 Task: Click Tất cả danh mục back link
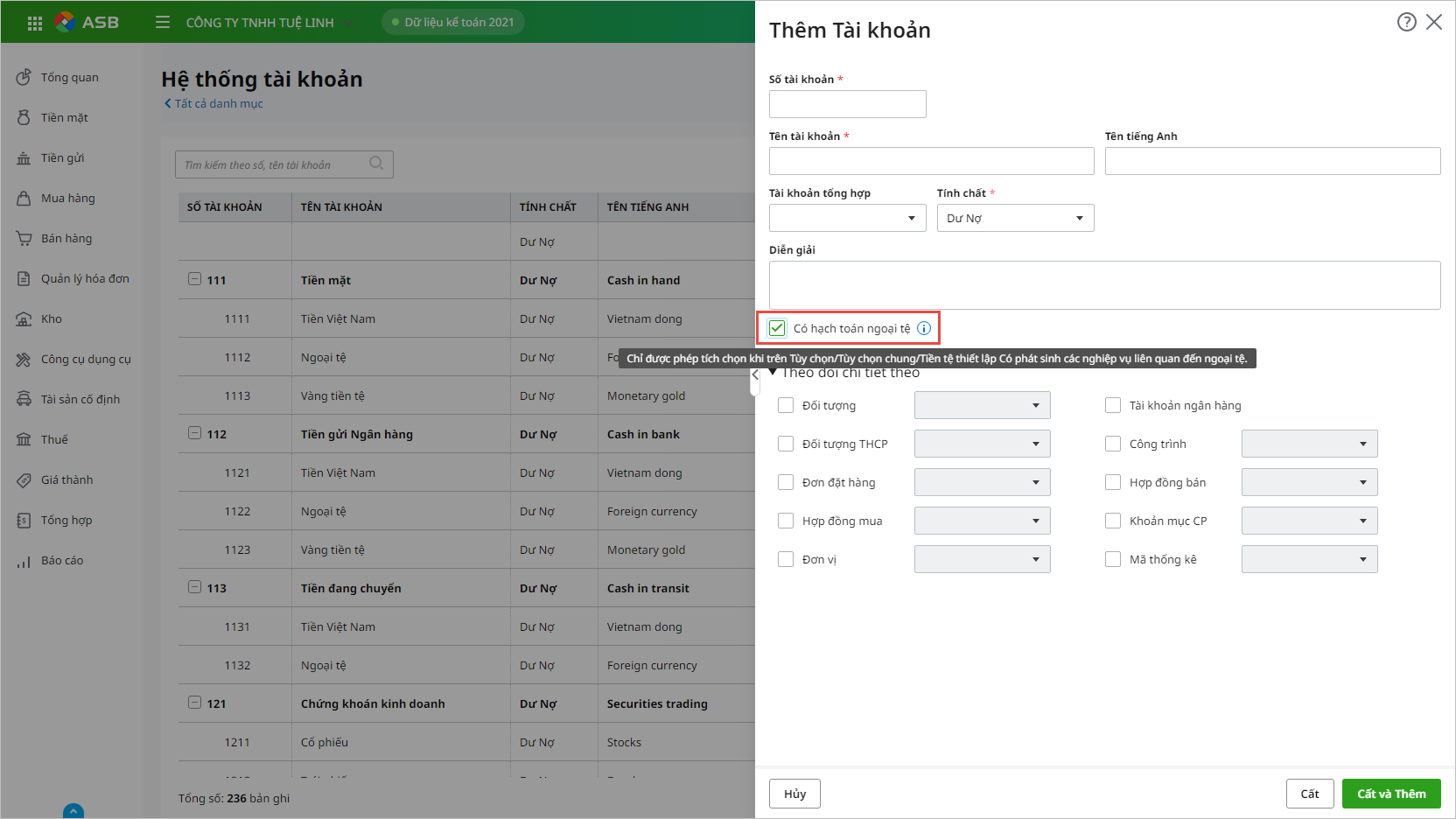click(x=214, y=103)
